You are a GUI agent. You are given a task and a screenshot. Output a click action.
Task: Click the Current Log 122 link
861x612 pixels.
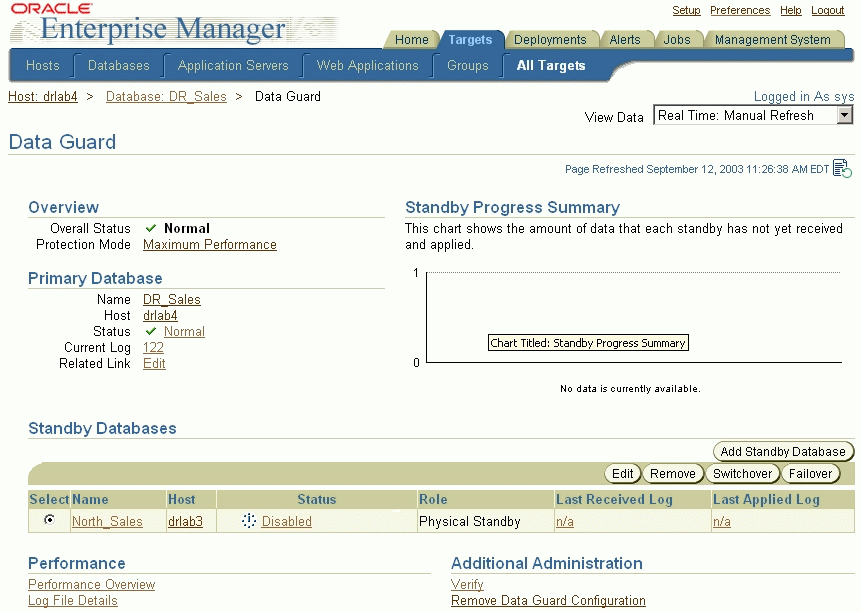tap(153, 348)
